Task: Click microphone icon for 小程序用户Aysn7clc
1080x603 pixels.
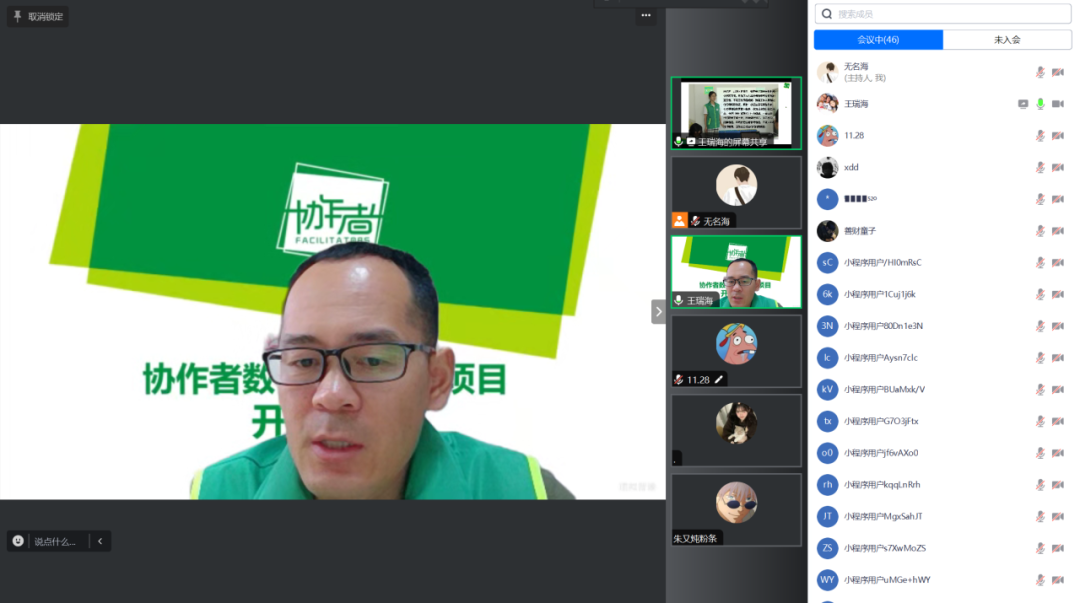Action: [1040, 358]
